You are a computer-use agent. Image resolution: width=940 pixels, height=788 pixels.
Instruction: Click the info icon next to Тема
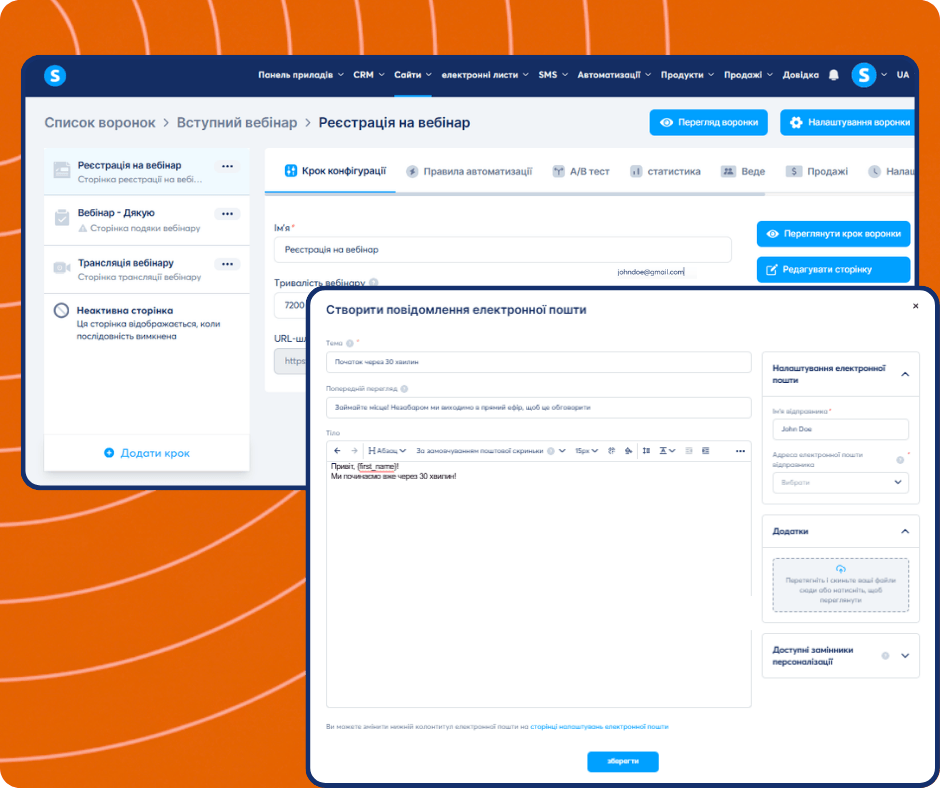350,343
